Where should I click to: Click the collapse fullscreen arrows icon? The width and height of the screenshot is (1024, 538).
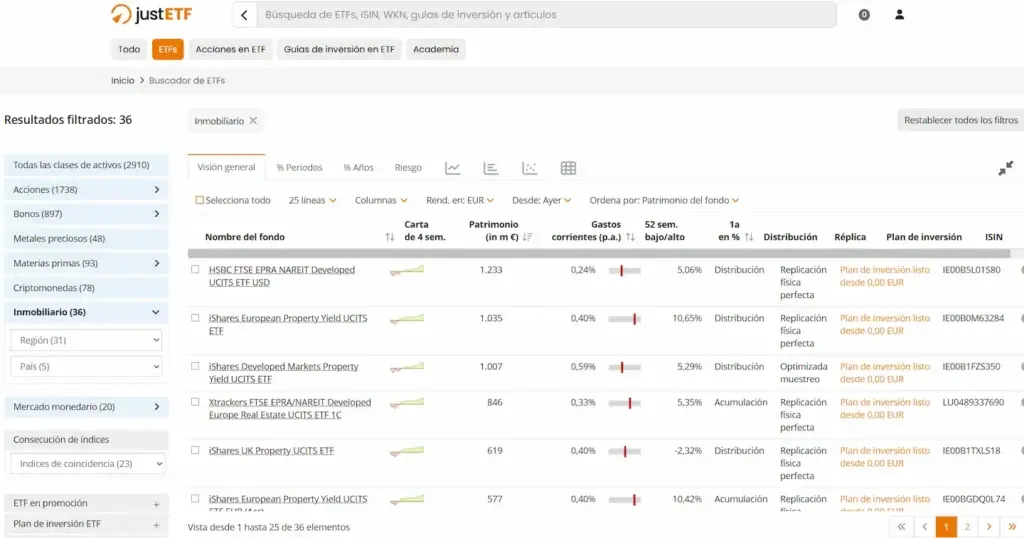coord(1006,168)
